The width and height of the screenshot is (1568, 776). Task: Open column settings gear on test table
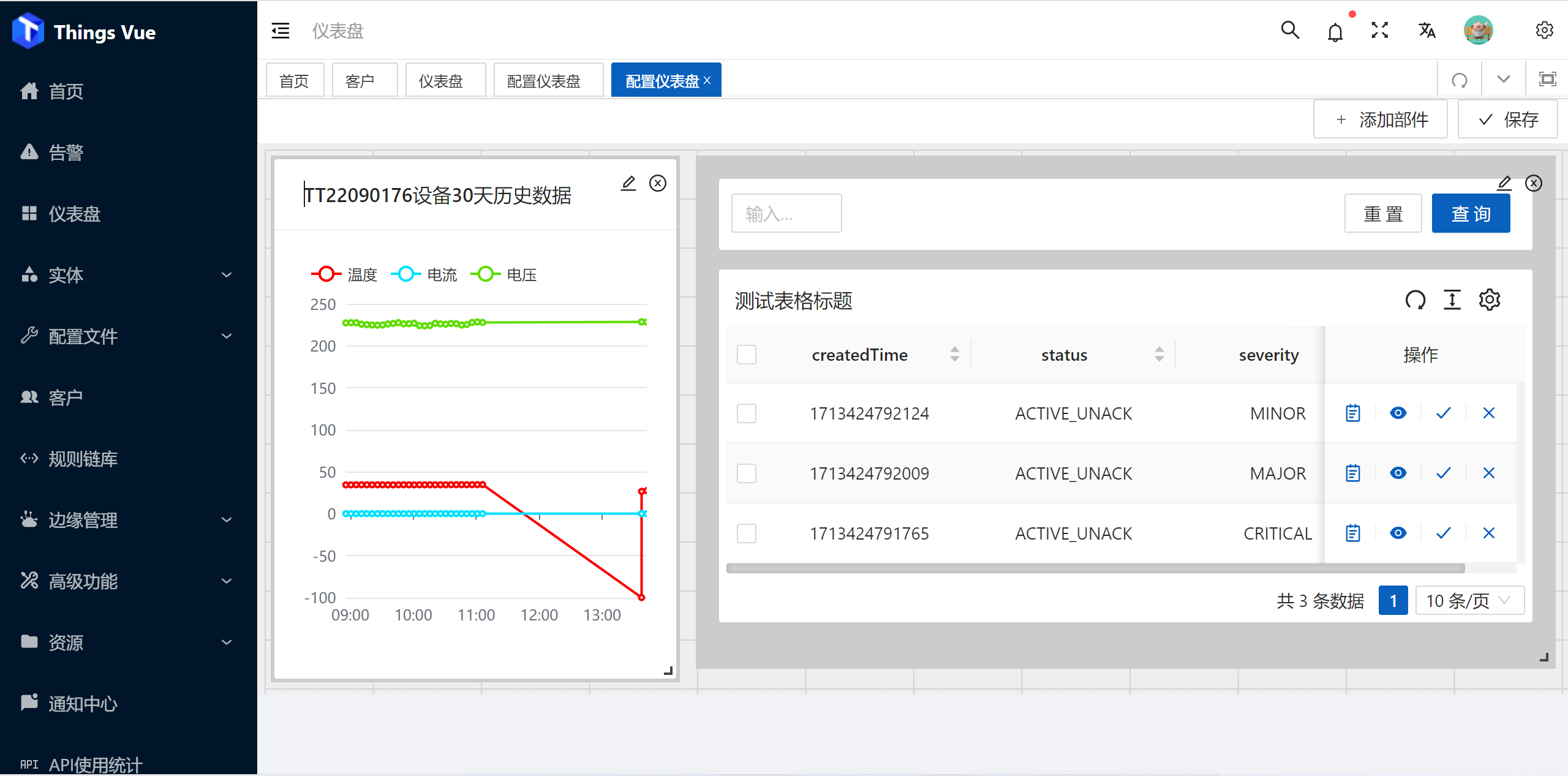click(1490, 300)
